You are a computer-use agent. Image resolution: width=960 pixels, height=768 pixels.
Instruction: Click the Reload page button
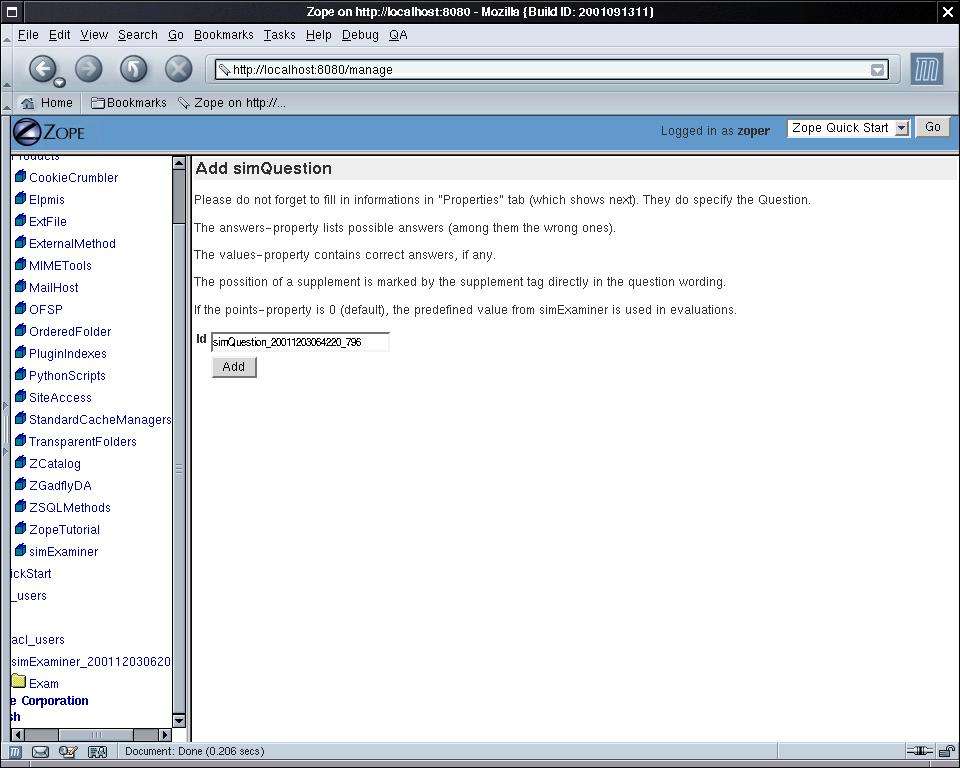pos(133,68)
